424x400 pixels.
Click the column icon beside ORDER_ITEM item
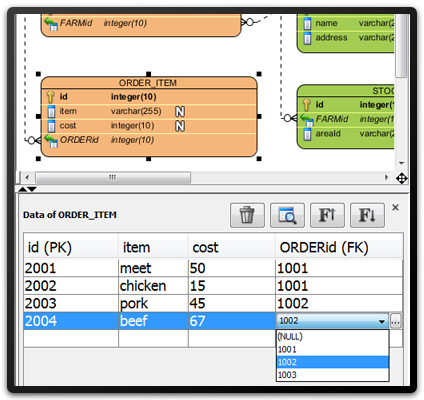click(51, 111)
